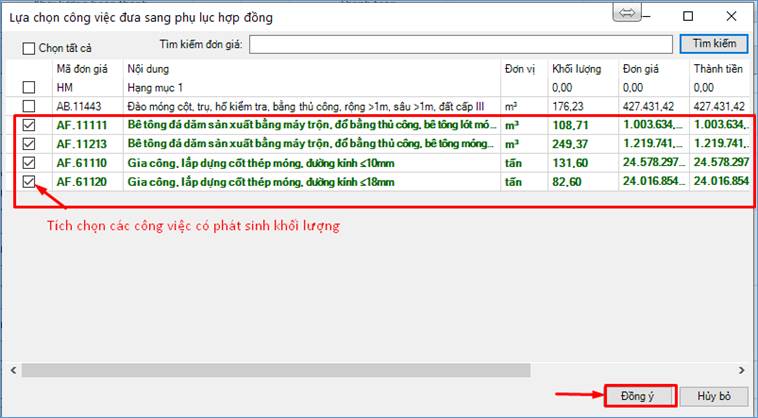Confirm selection with 'Đồng ý' button
758x418 pixels.
[640, 395]
